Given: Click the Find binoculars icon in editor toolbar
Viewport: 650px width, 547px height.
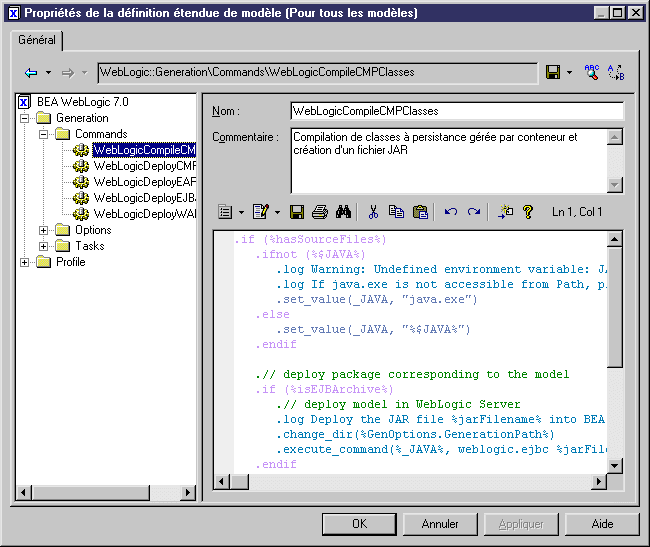Looking at the screenshot, I should click(344, 211).
